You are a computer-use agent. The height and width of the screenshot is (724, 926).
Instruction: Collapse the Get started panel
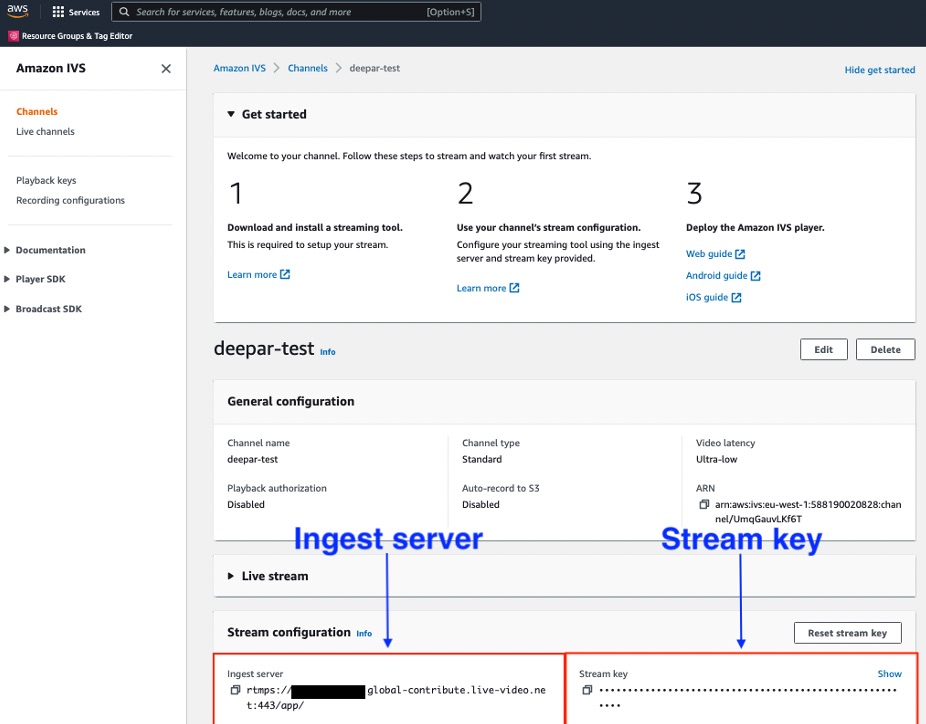[231, 115]
